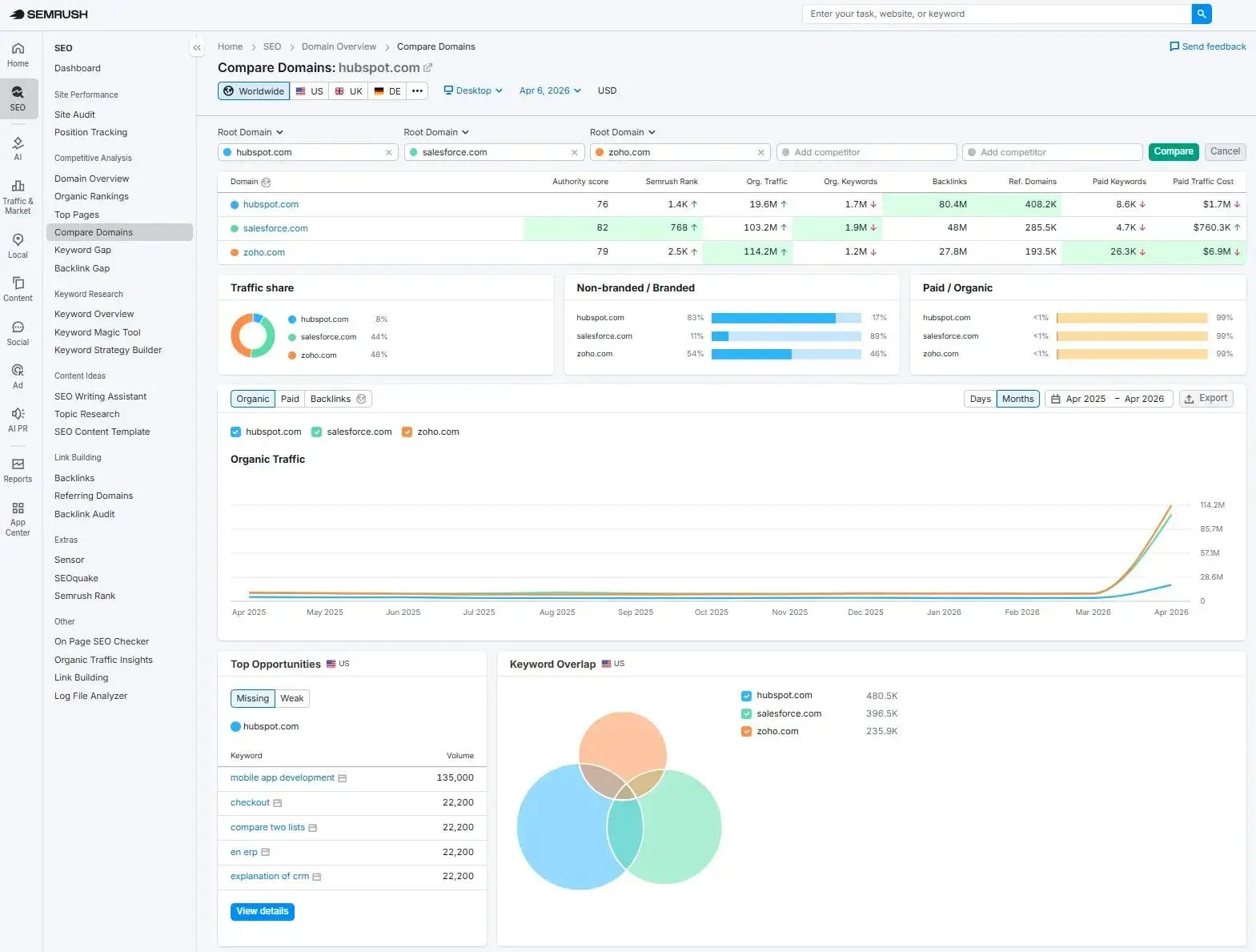Screen dimensions: 1256x952
Task: Click SERP icon next to mobile app development
Action: click(342, 778)
